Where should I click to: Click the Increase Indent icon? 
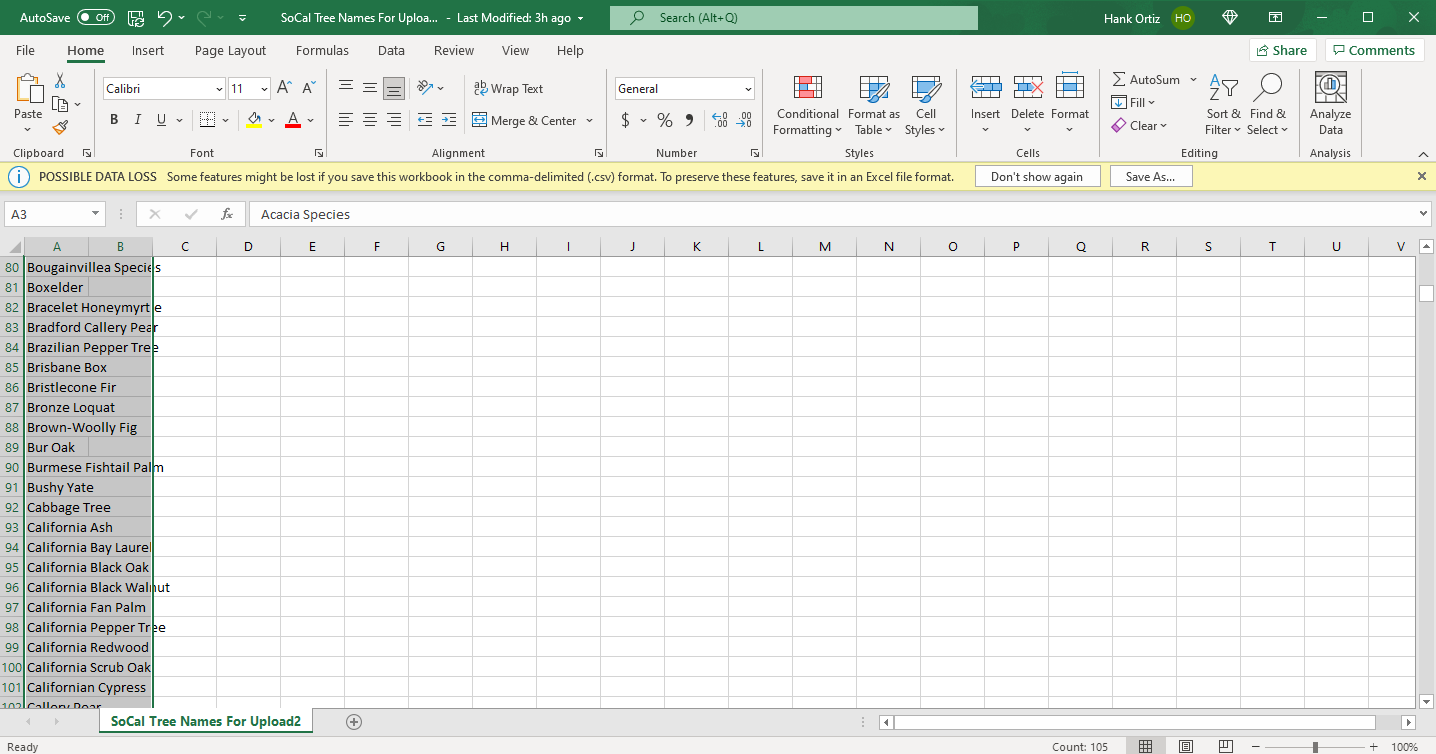point(449,120)
